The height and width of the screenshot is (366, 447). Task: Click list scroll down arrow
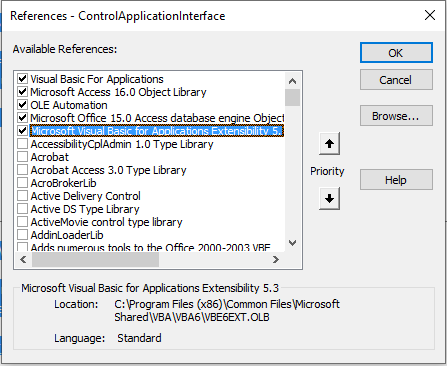tap(292, 243)
